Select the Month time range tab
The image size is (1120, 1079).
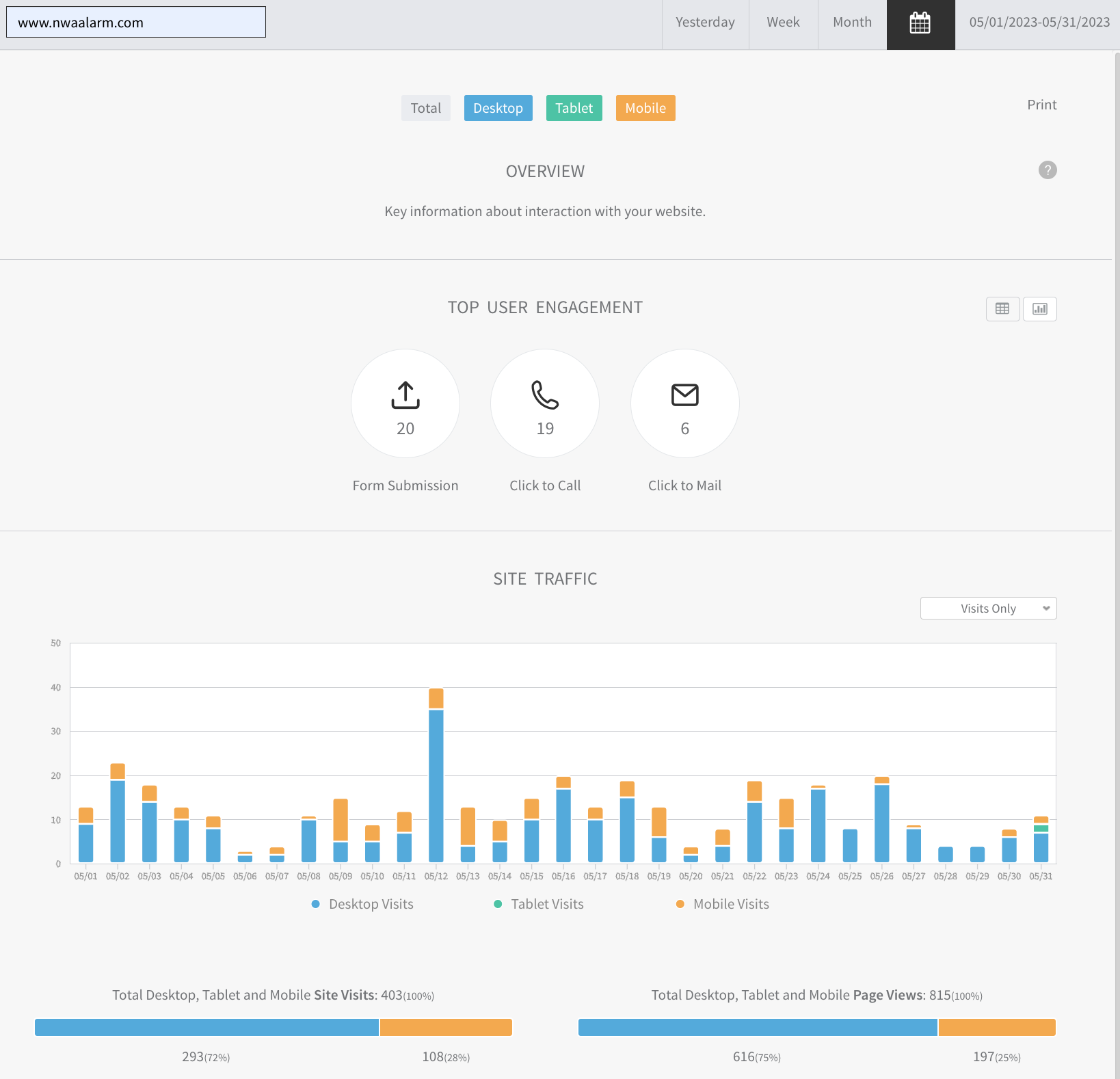point(852,23)
